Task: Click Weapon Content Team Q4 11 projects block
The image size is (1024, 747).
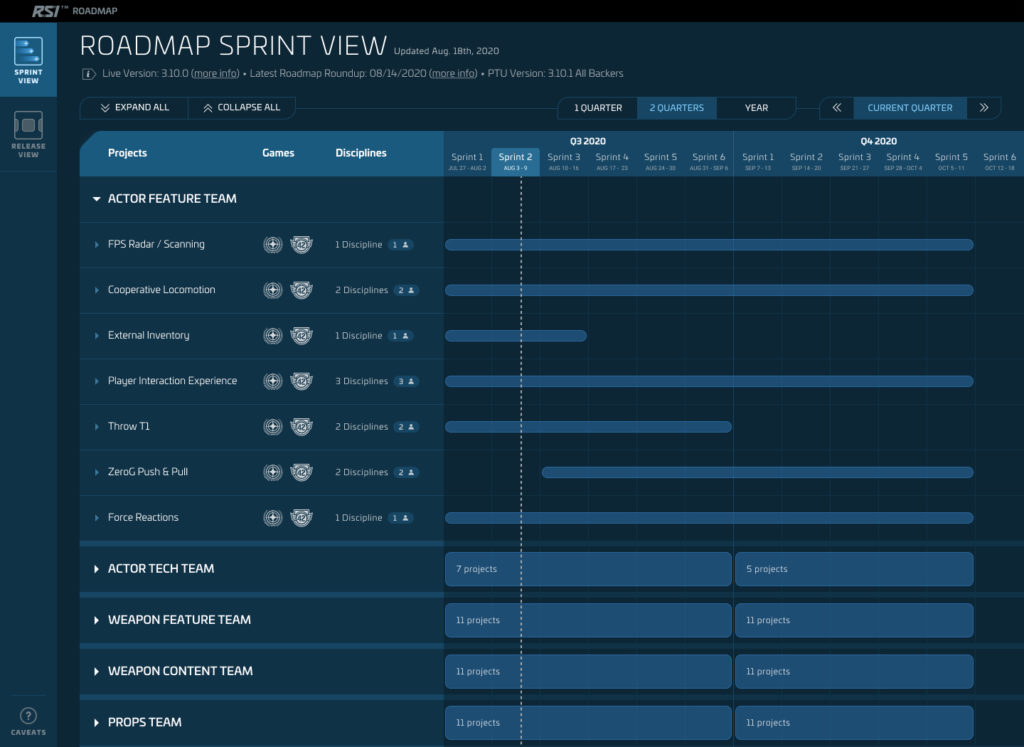Action: [x=854, y=671]
